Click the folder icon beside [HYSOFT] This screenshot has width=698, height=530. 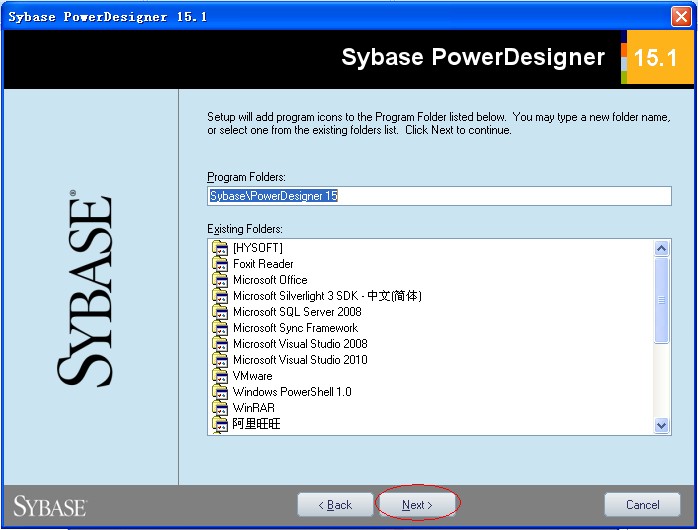(221, 248)
